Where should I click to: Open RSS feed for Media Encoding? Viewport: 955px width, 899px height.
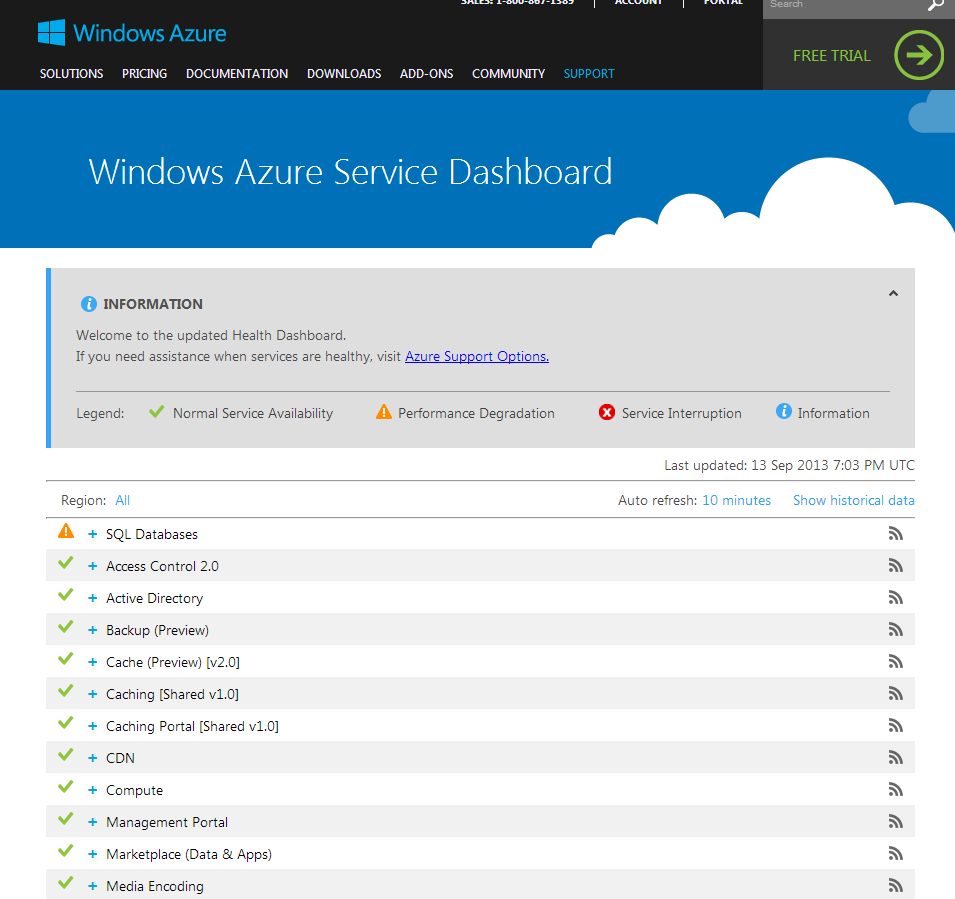(895, 886)
